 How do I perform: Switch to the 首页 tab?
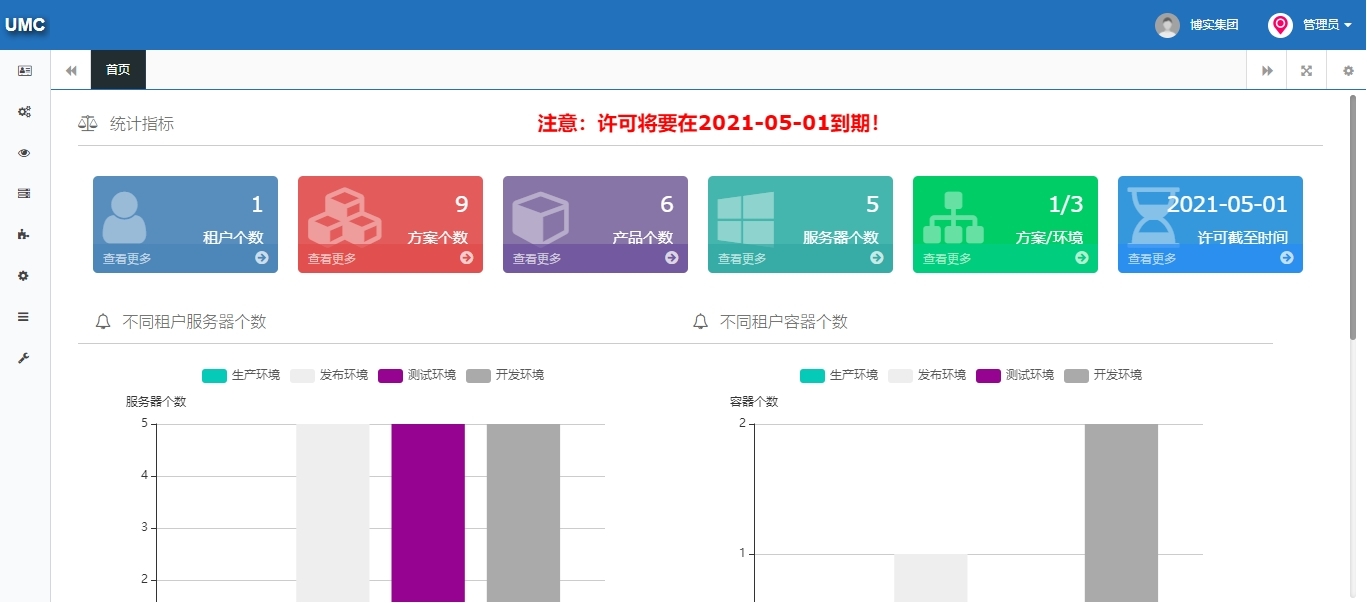(118, 70)
